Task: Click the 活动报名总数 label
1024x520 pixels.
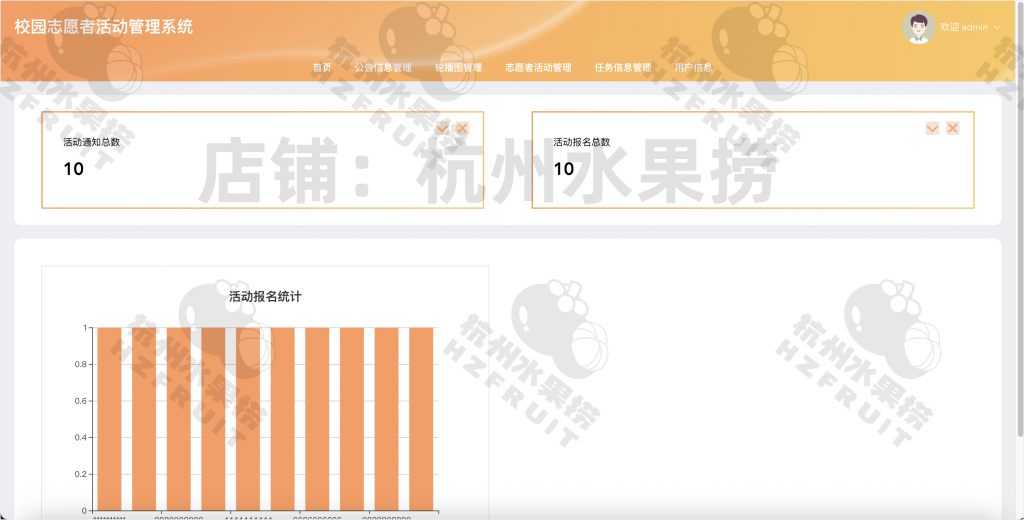Action: point(582,142)
